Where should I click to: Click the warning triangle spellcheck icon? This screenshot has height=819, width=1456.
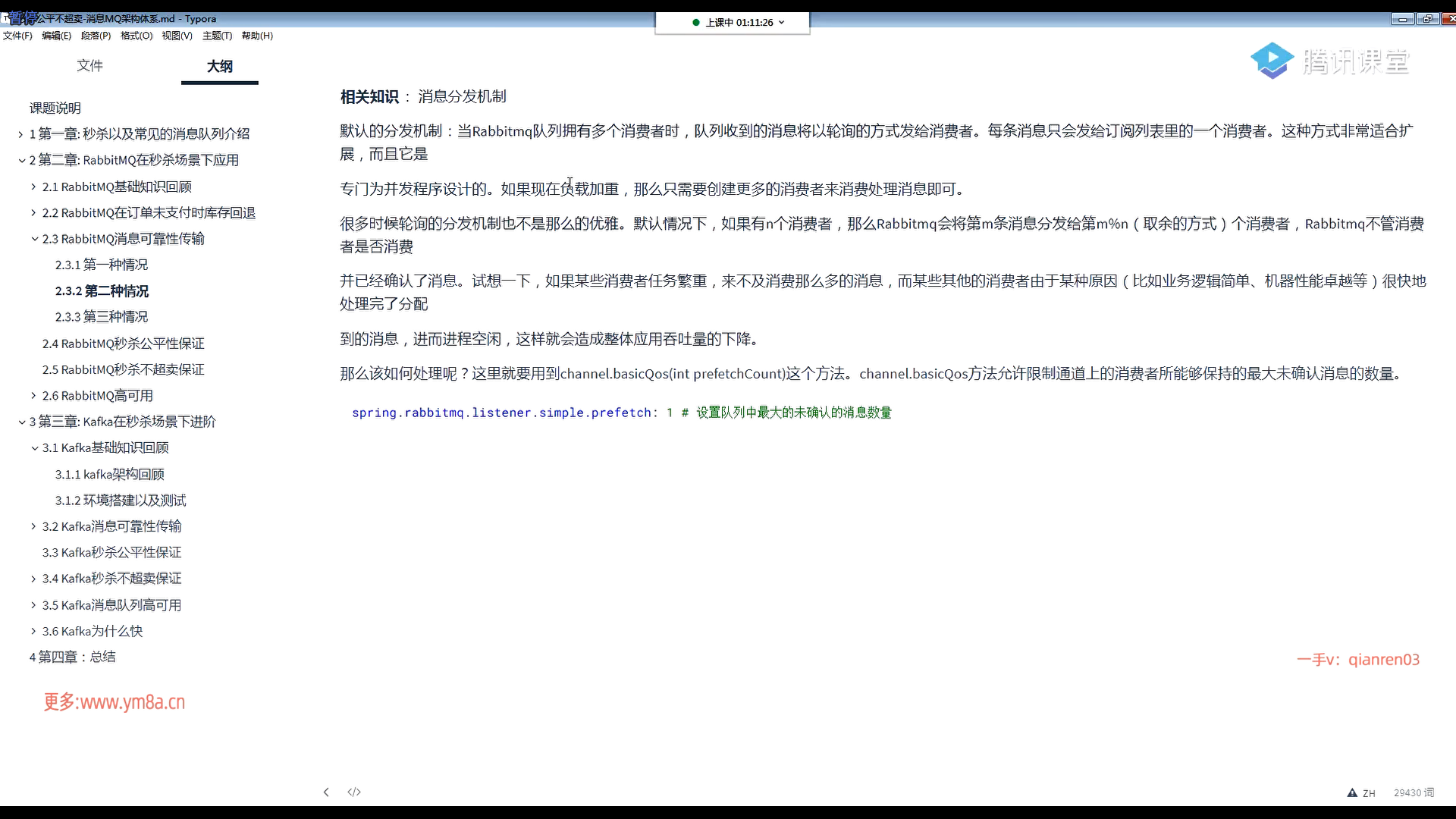(1352, 792)
